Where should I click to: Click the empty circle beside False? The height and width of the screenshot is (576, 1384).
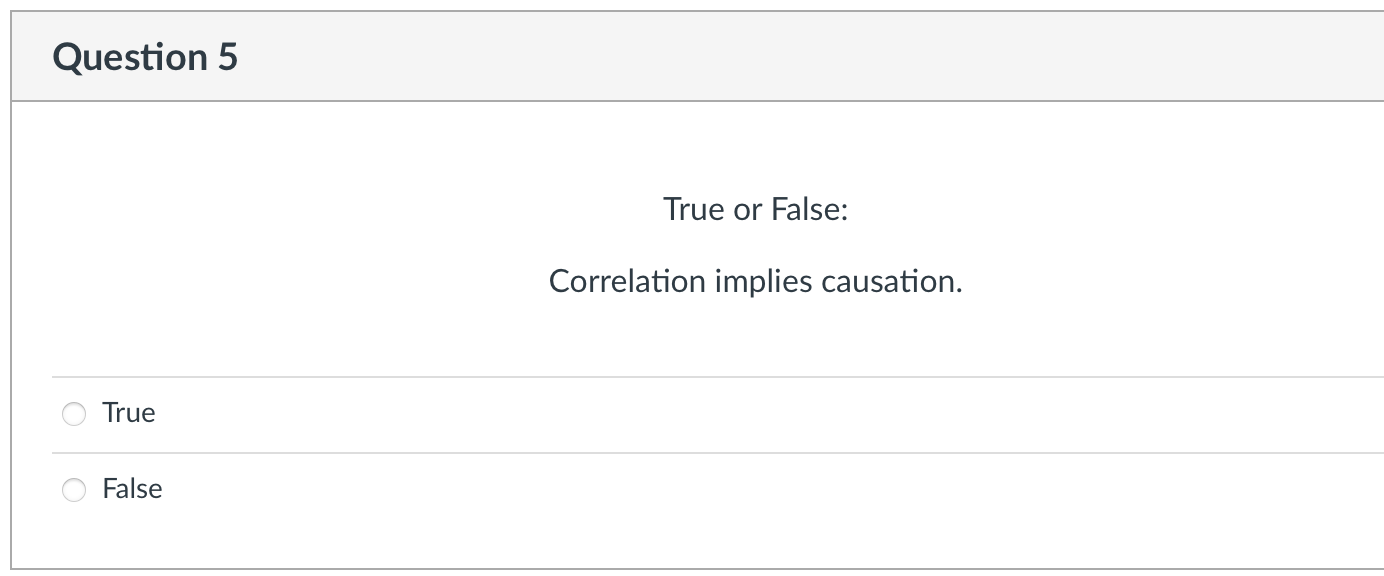coord(74,489)
